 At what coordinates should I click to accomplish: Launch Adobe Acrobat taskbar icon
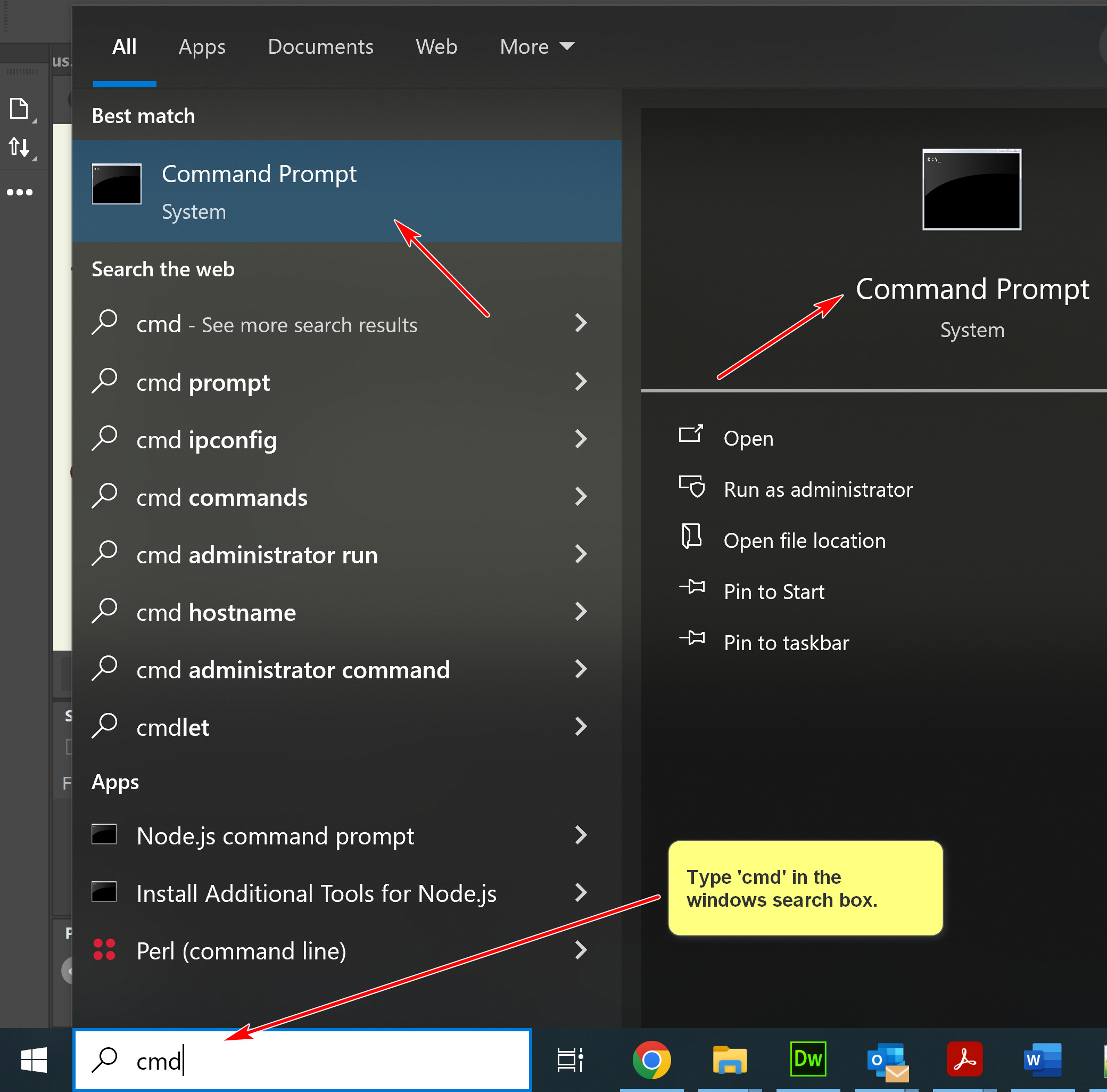coord(964,1060)
